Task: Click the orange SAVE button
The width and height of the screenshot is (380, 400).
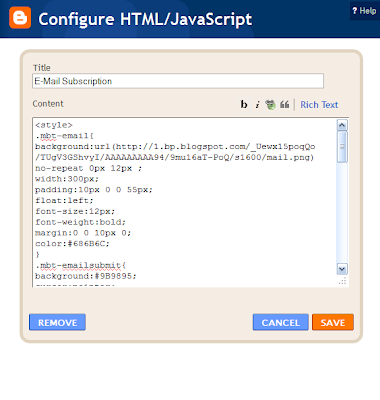Action: 333,322
